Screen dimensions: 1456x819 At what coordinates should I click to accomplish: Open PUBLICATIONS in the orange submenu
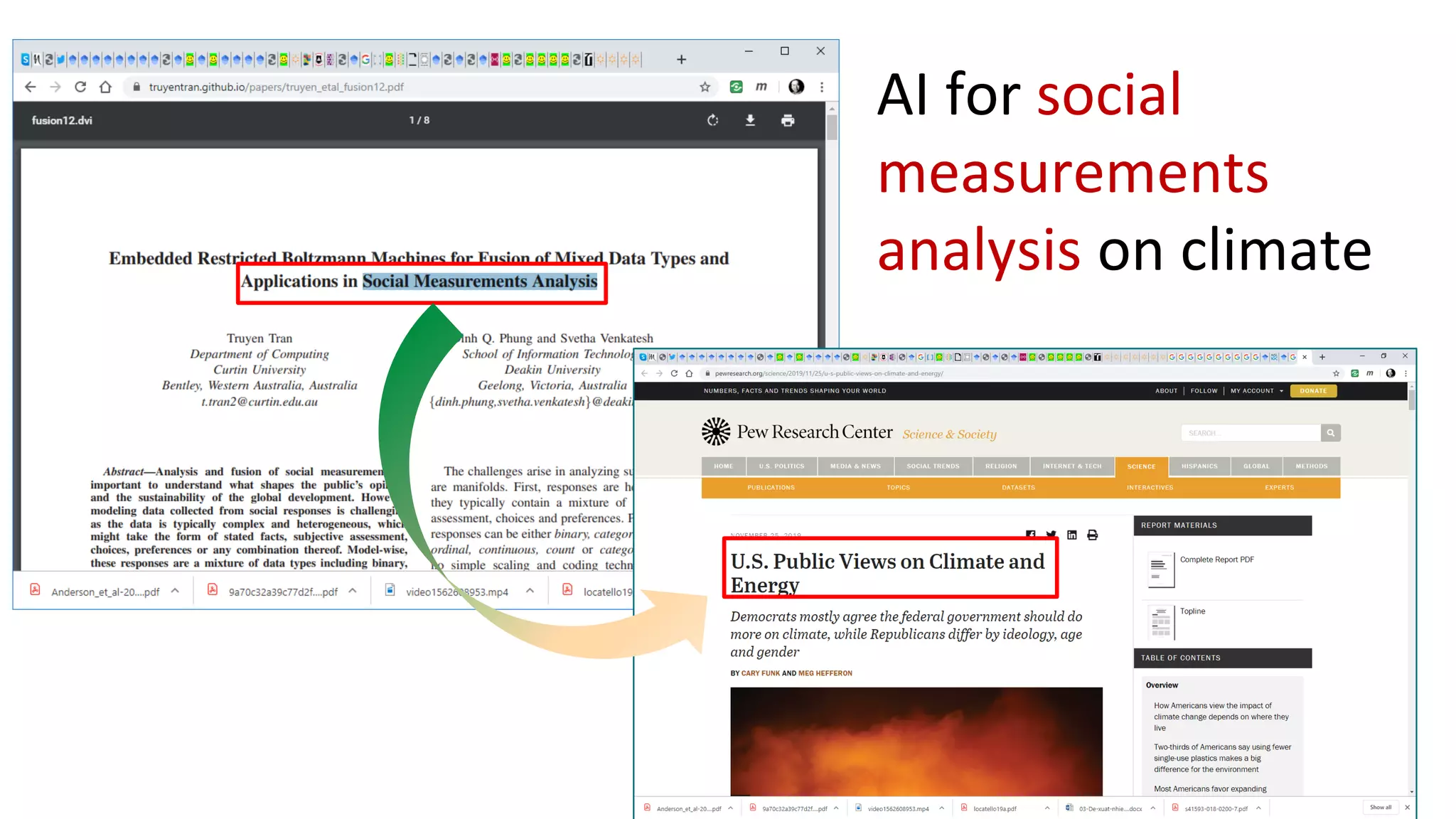[x=771, y=488]
